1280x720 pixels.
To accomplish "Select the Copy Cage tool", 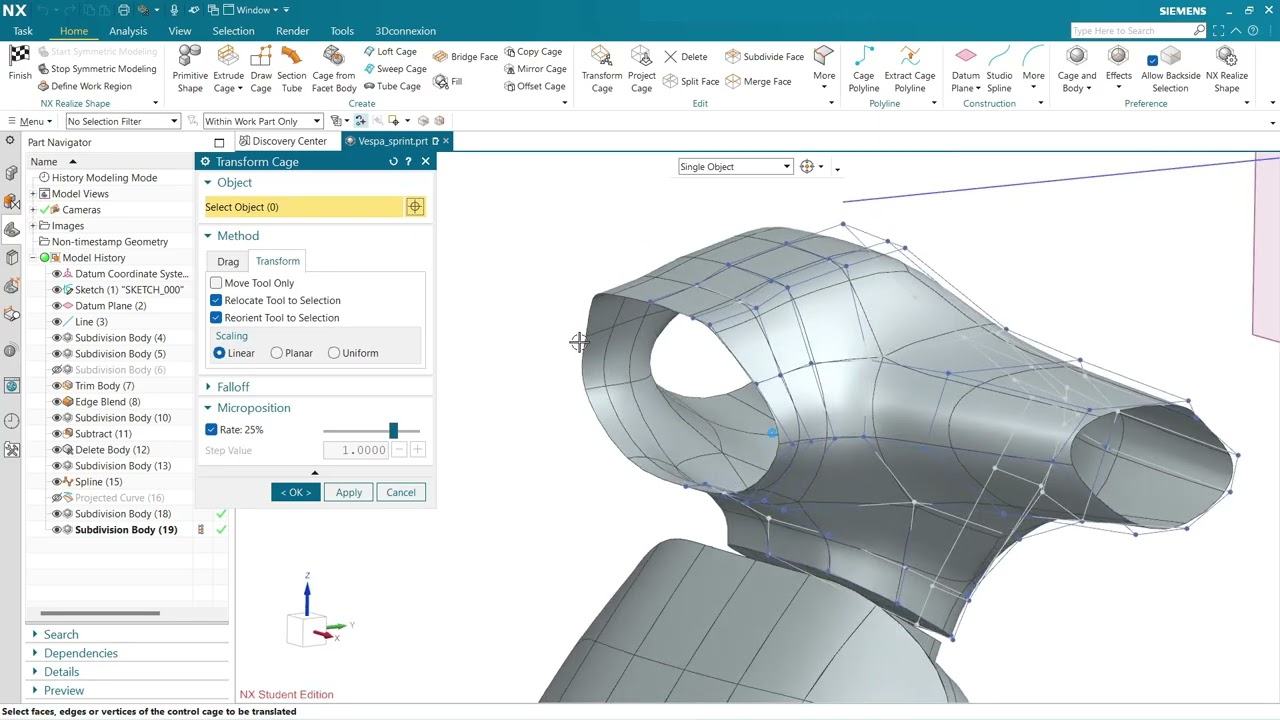I will 533,52.
